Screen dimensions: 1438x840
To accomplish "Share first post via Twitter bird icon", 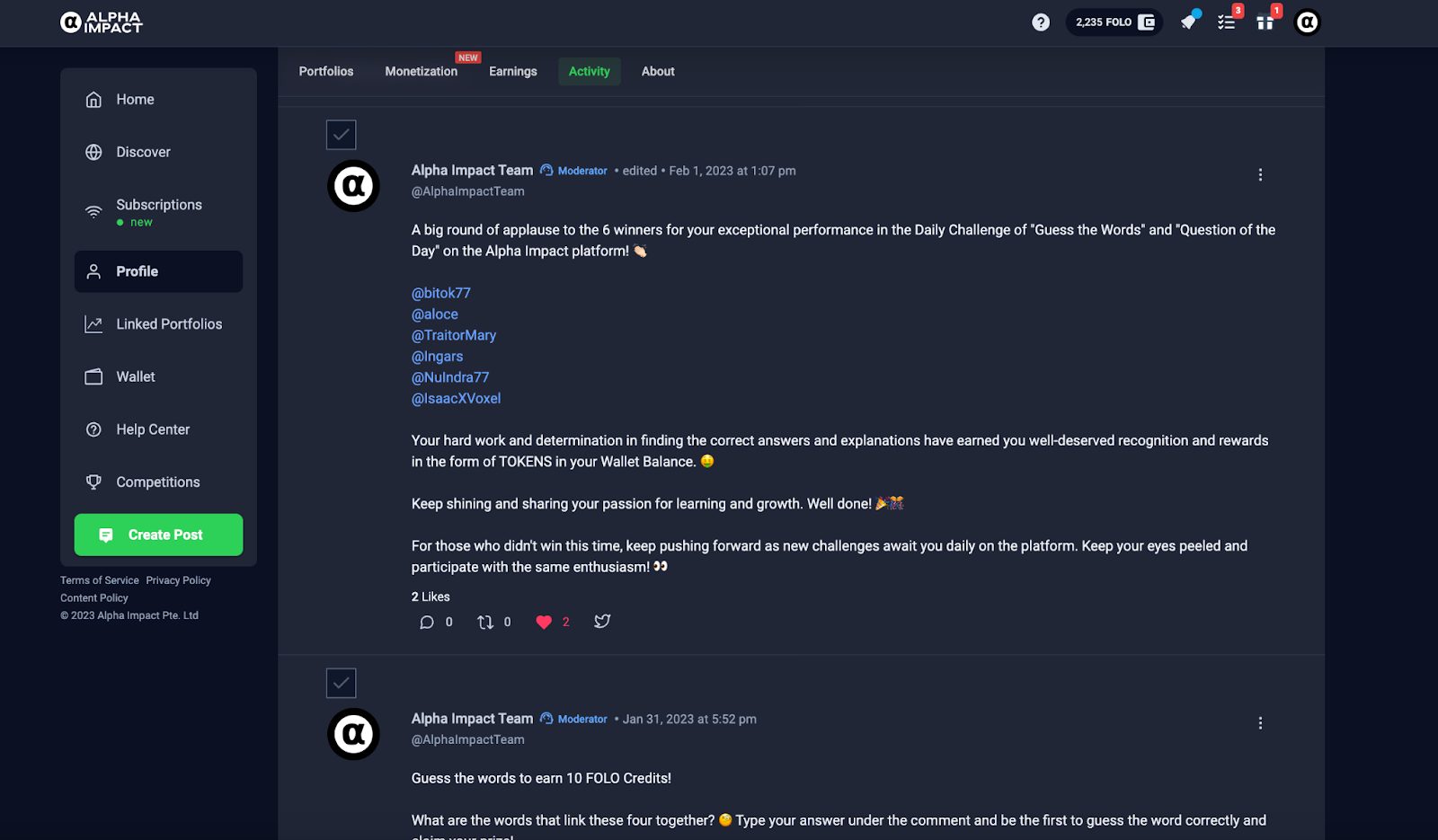I will [x=602, y=621].
